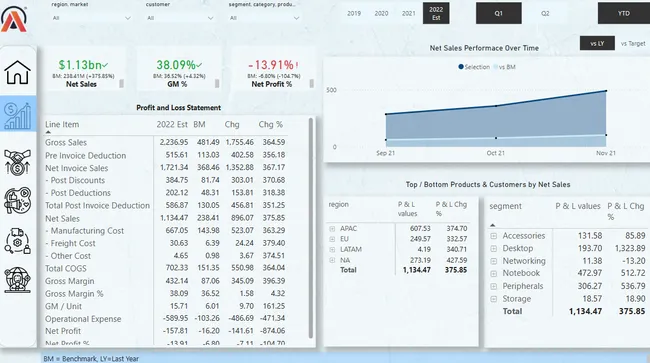Open the executive globe icon in sidebar
Viewport: 650px width, 363px height.
(x=17, y=280)
